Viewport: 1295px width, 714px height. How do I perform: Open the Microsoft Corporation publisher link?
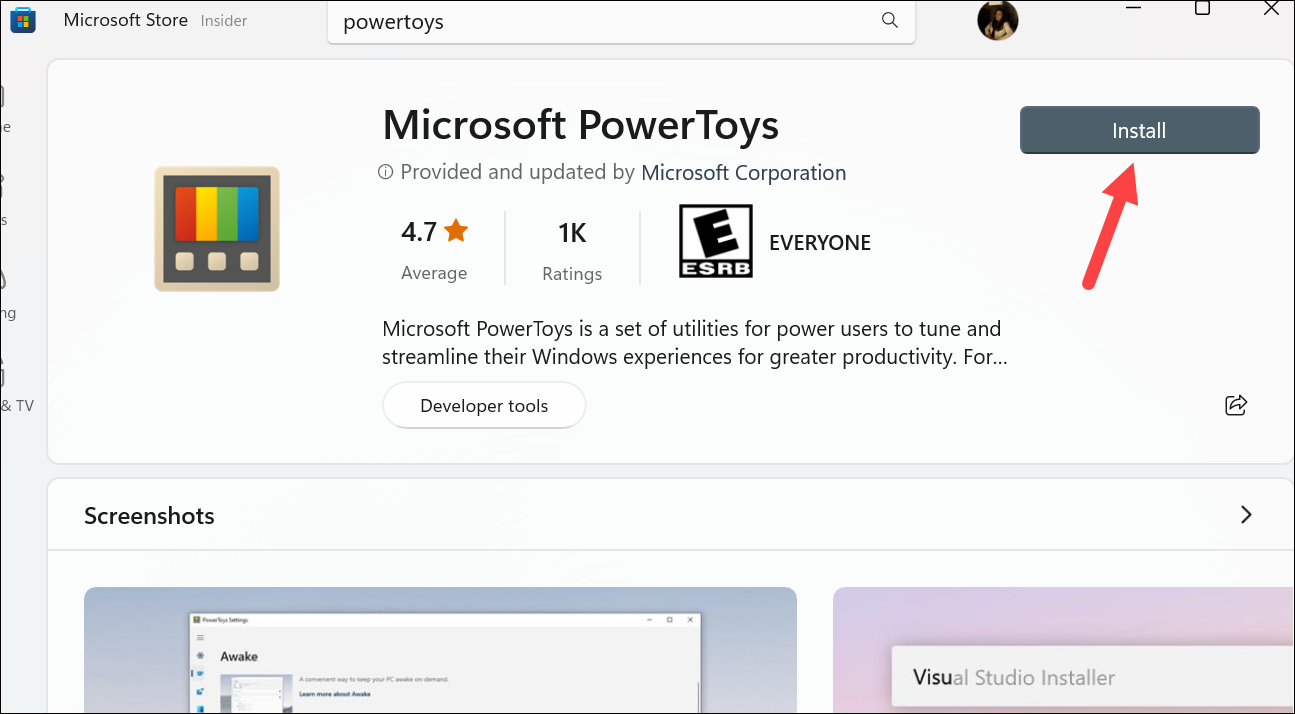[743, 173]
